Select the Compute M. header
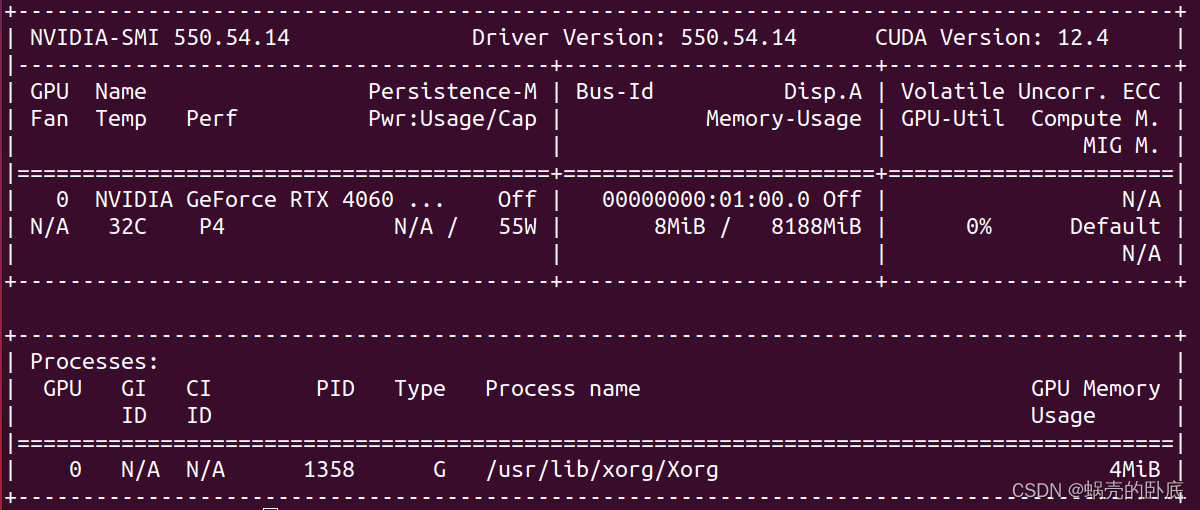 click(1096, 119)
